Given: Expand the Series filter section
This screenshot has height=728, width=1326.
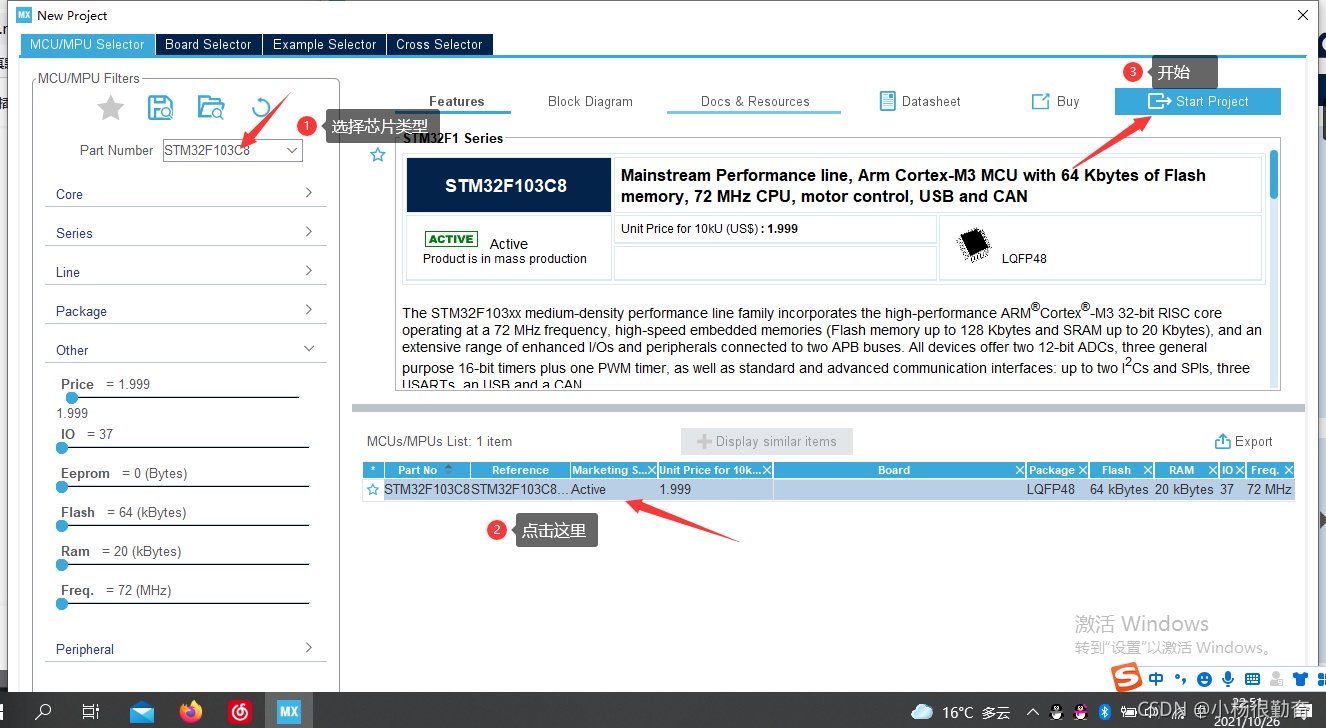Looking at the screenshot, I should [x=186, y=232].
